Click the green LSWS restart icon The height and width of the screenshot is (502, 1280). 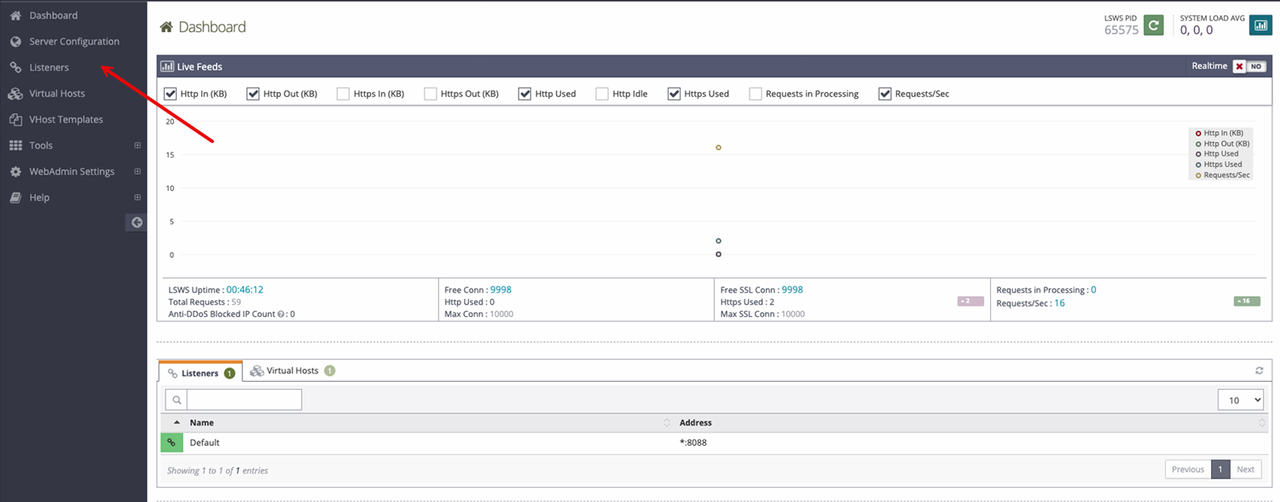[1154, 26]
